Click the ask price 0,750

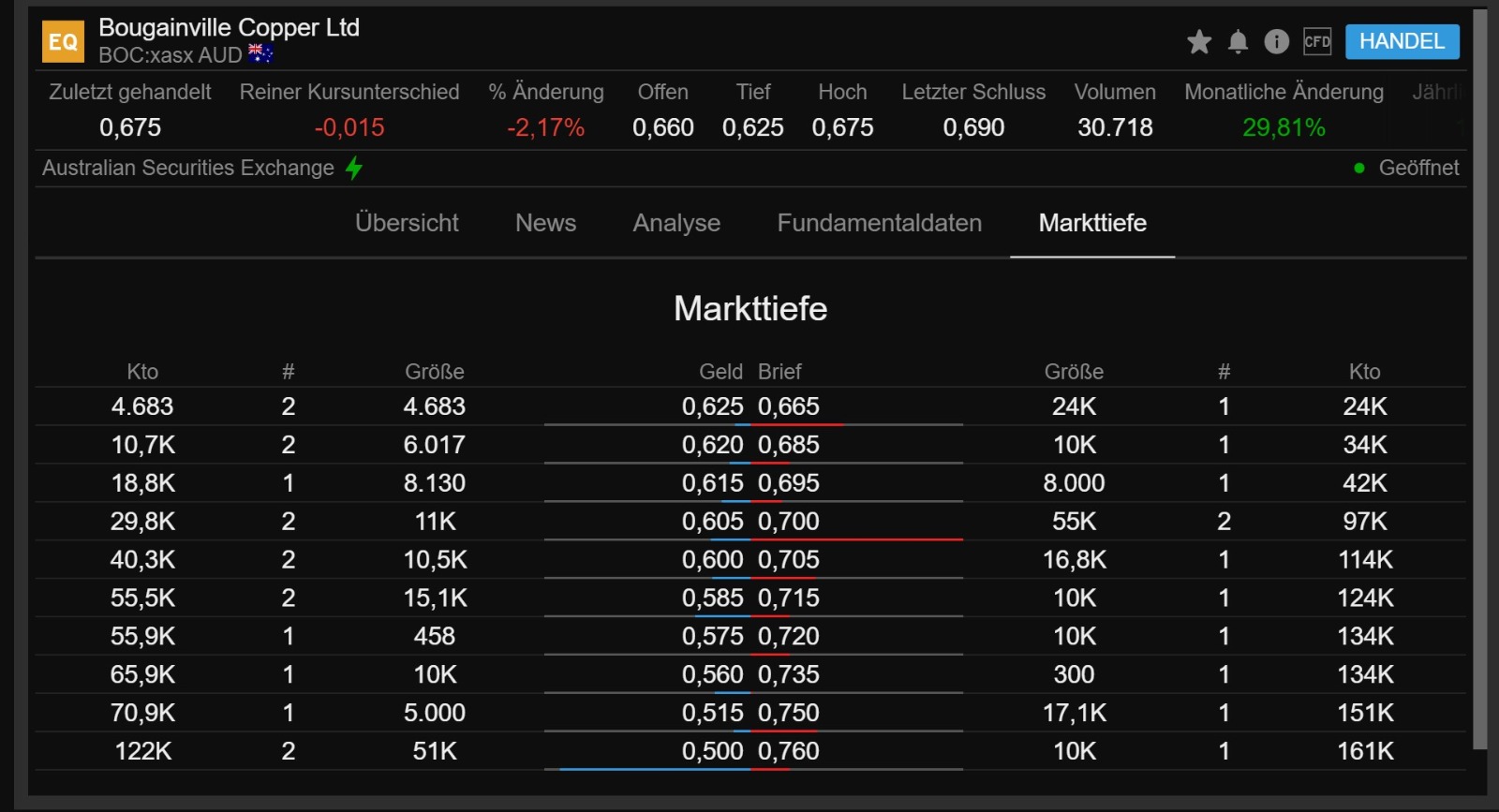789,714
